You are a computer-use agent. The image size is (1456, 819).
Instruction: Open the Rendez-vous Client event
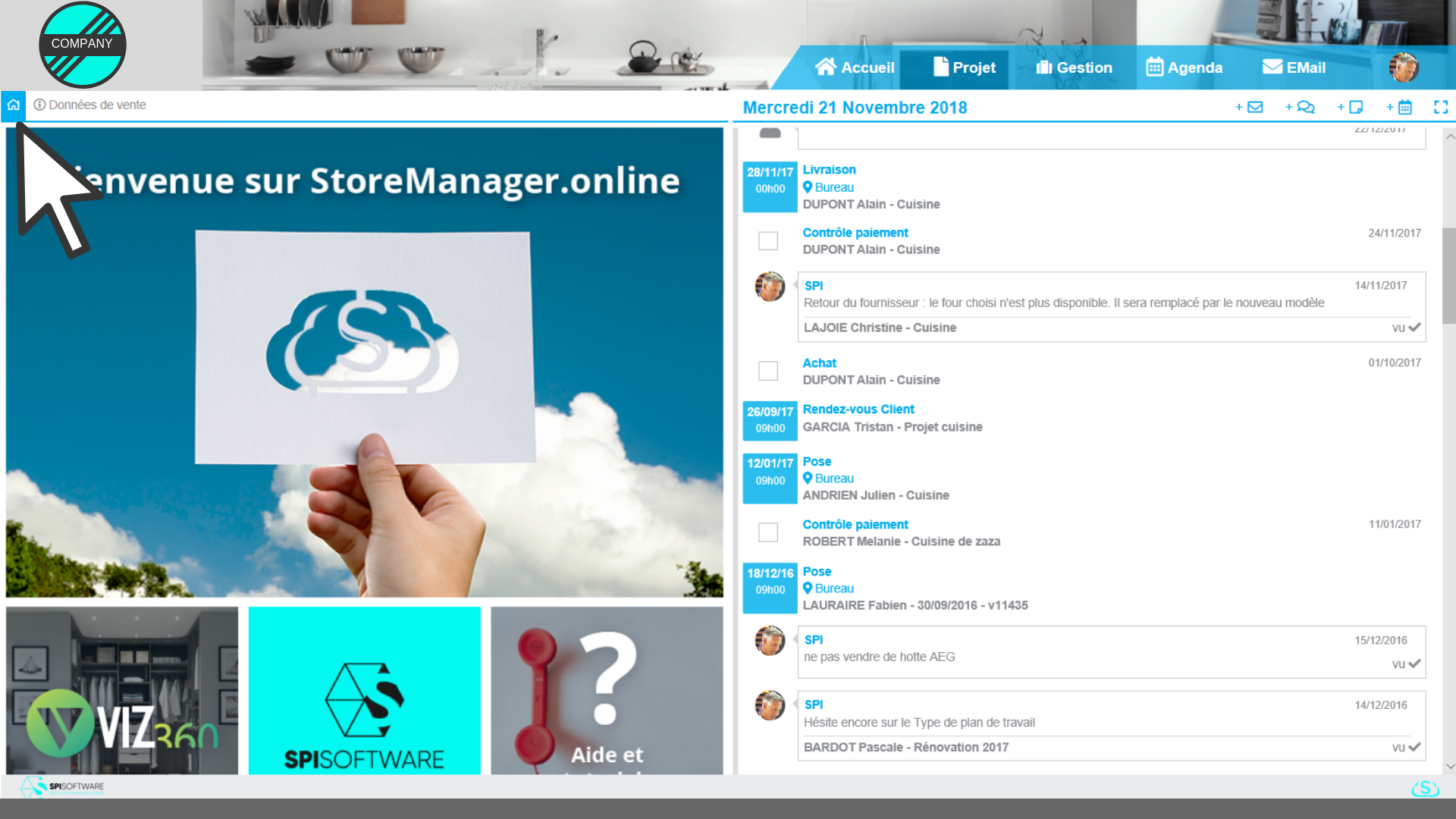point(858,409)
